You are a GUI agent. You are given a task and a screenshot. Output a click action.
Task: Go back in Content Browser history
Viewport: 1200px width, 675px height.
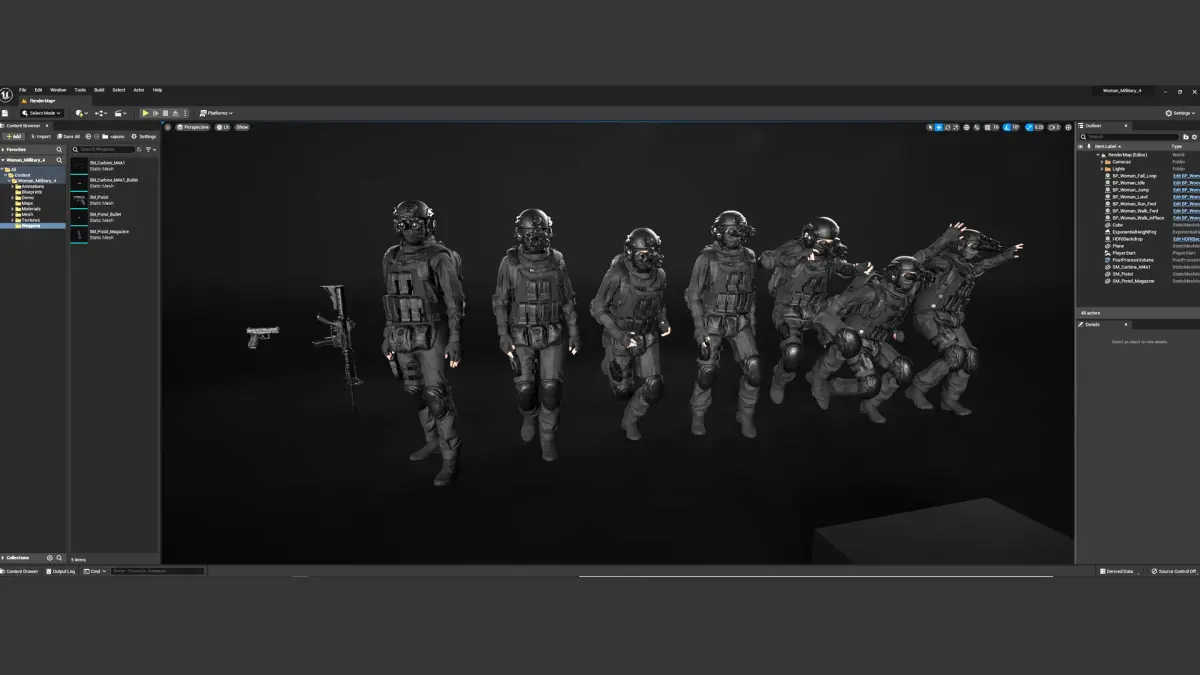coord(88,136)
